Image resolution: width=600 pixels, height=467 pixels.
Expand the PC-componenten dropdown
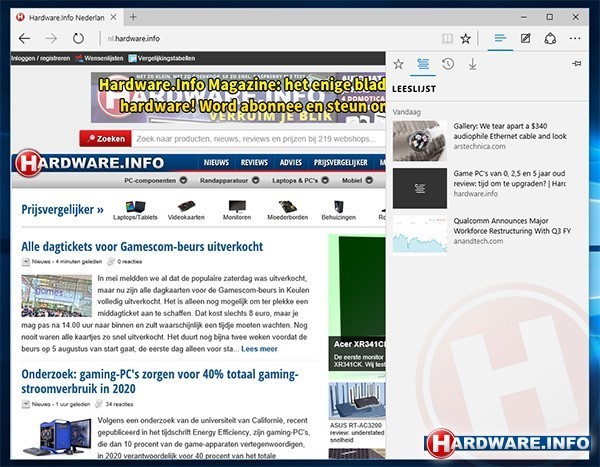coord(184,181)
